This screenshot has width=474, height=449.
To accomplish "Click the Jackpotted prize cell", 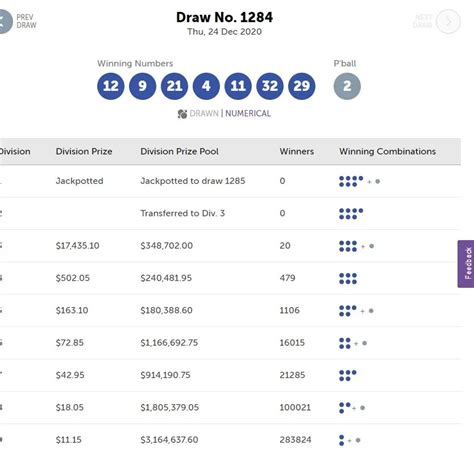I will click(x=79, y=181).
